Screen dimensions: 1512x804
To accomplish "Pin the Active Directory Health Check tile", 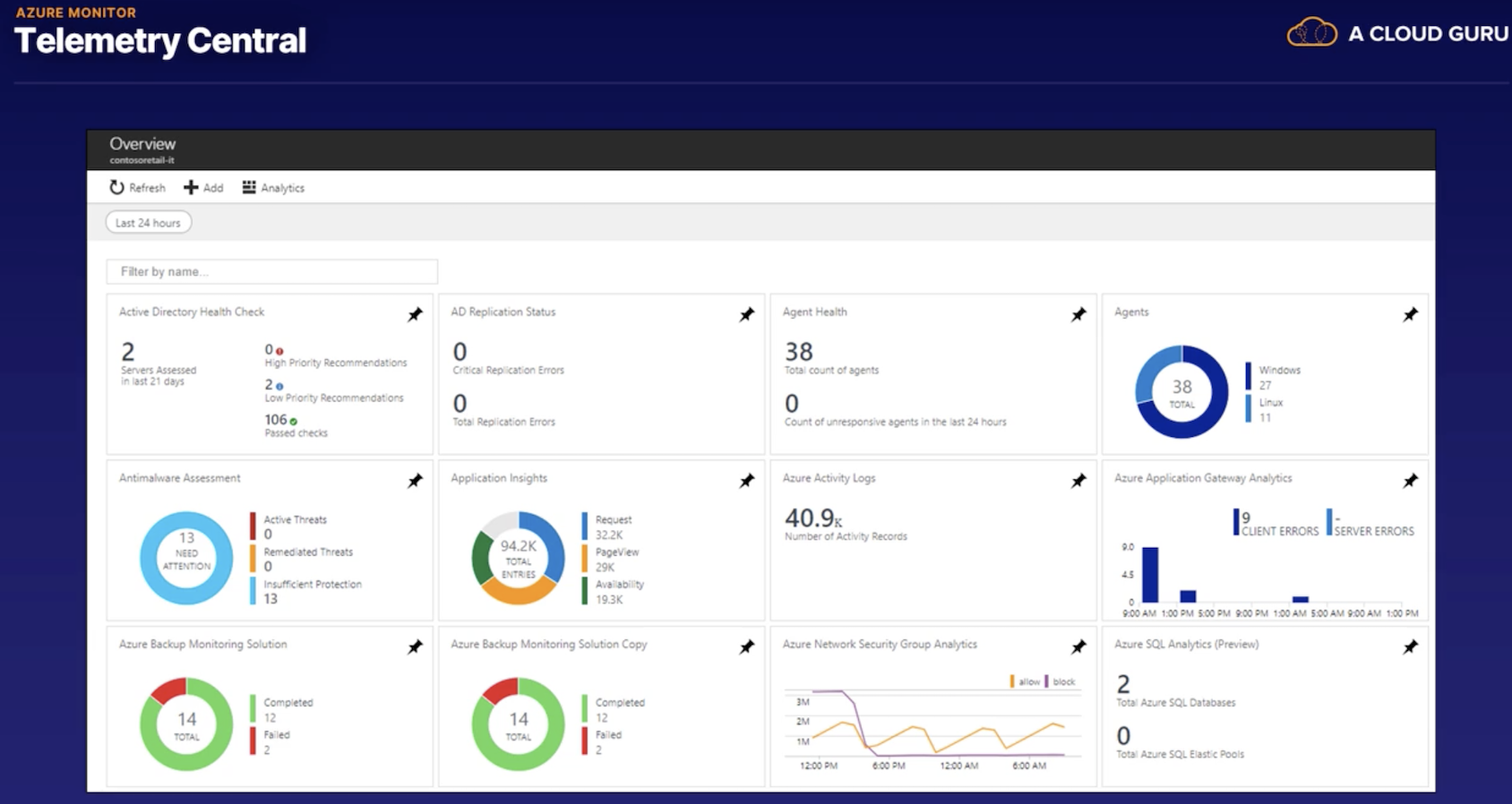I will (x=415, y=314).
